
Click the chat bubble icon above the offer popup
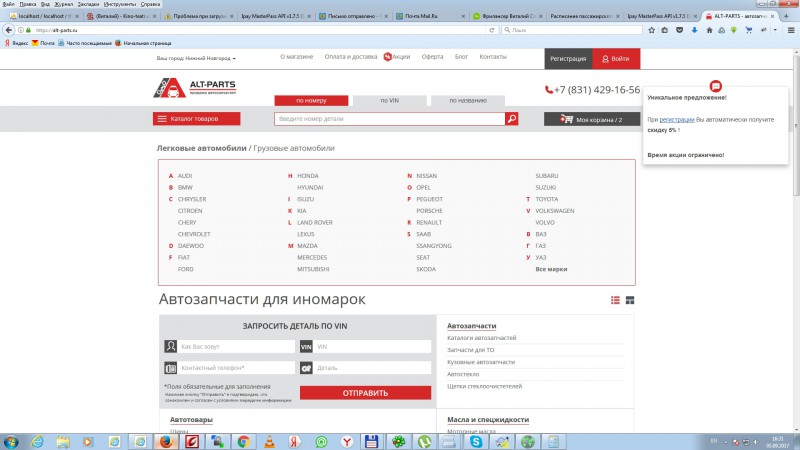tap(715, 86)
